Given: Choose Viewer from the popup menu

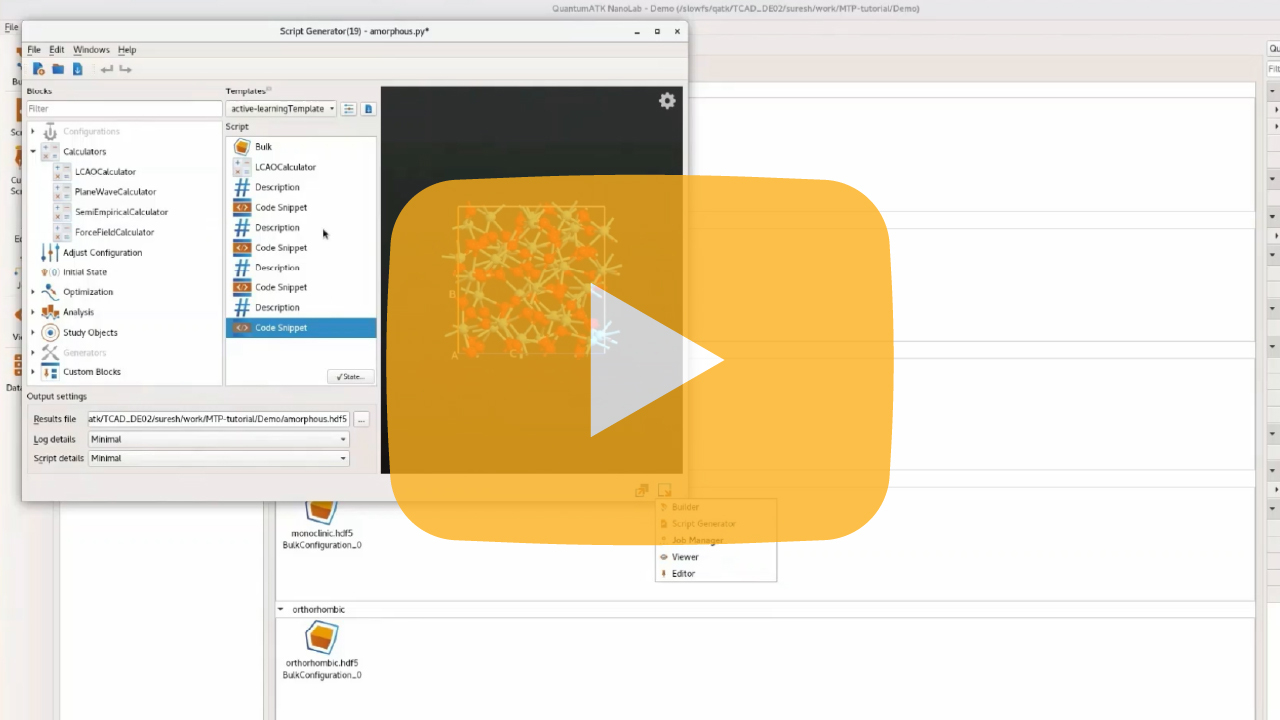Looking at the screenshot, I should (715, 557).
